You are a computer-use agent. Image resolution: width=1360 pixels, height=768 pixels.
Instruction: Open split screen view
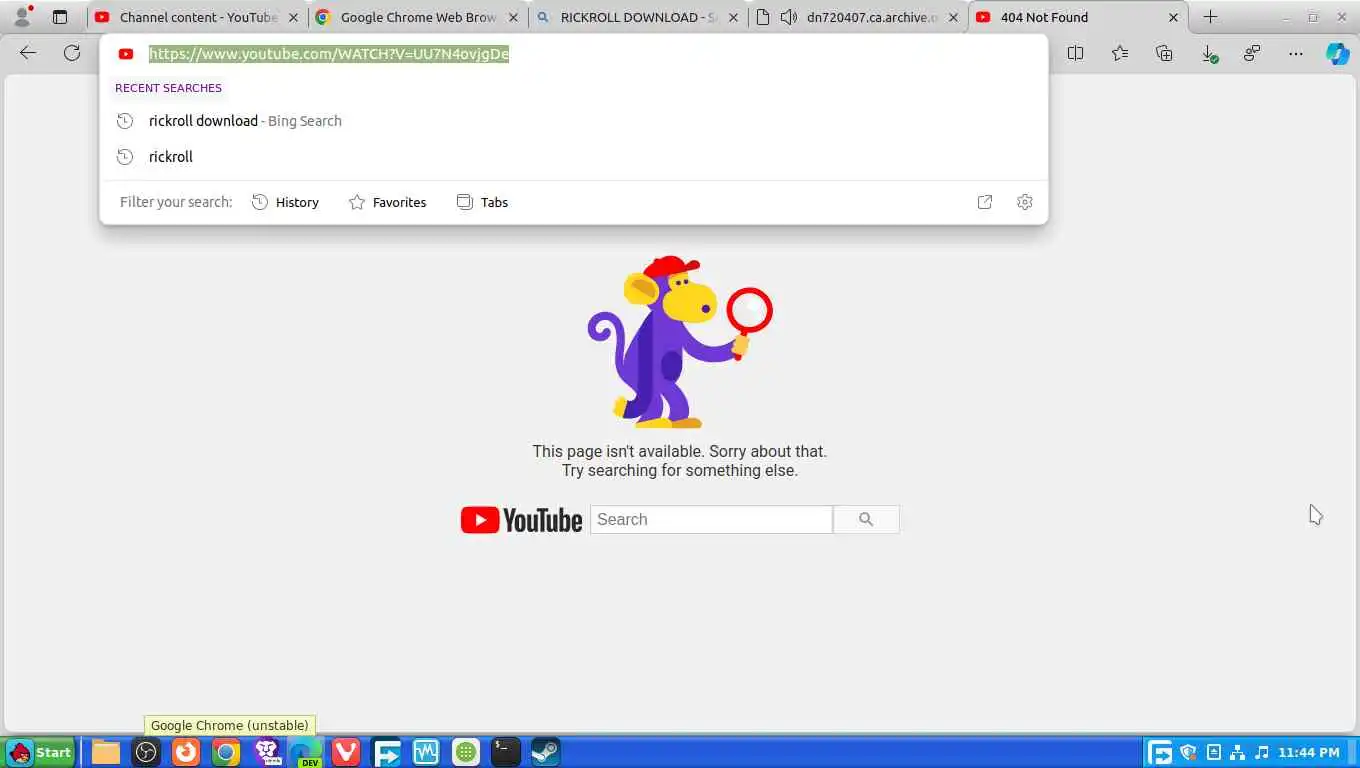click(1075, 53)
